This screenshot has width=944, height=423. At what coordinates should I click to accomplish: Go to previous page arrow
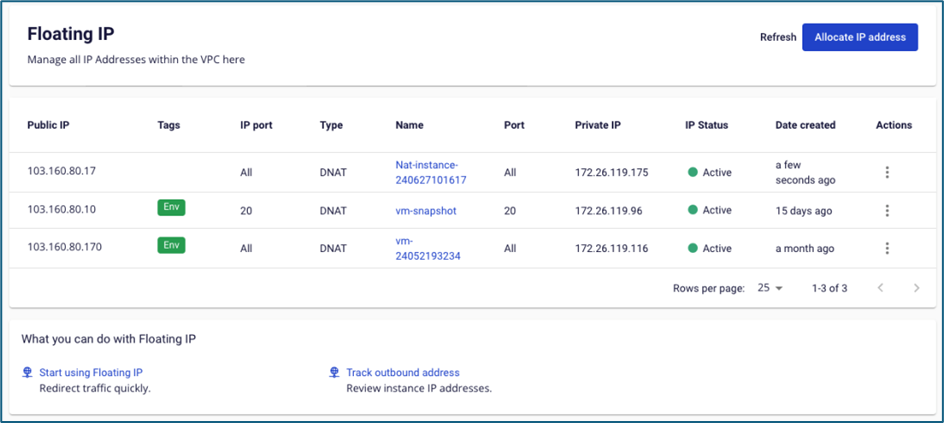pyautogui.click(x=880, y=288)
